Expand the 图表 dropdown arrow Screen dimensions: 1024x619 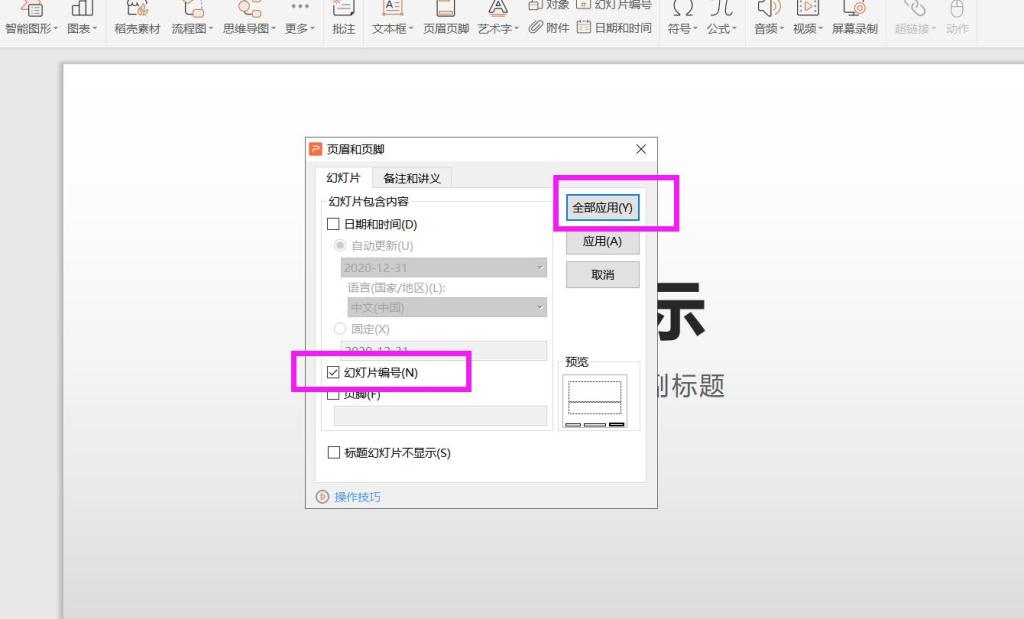click(95, 29)
